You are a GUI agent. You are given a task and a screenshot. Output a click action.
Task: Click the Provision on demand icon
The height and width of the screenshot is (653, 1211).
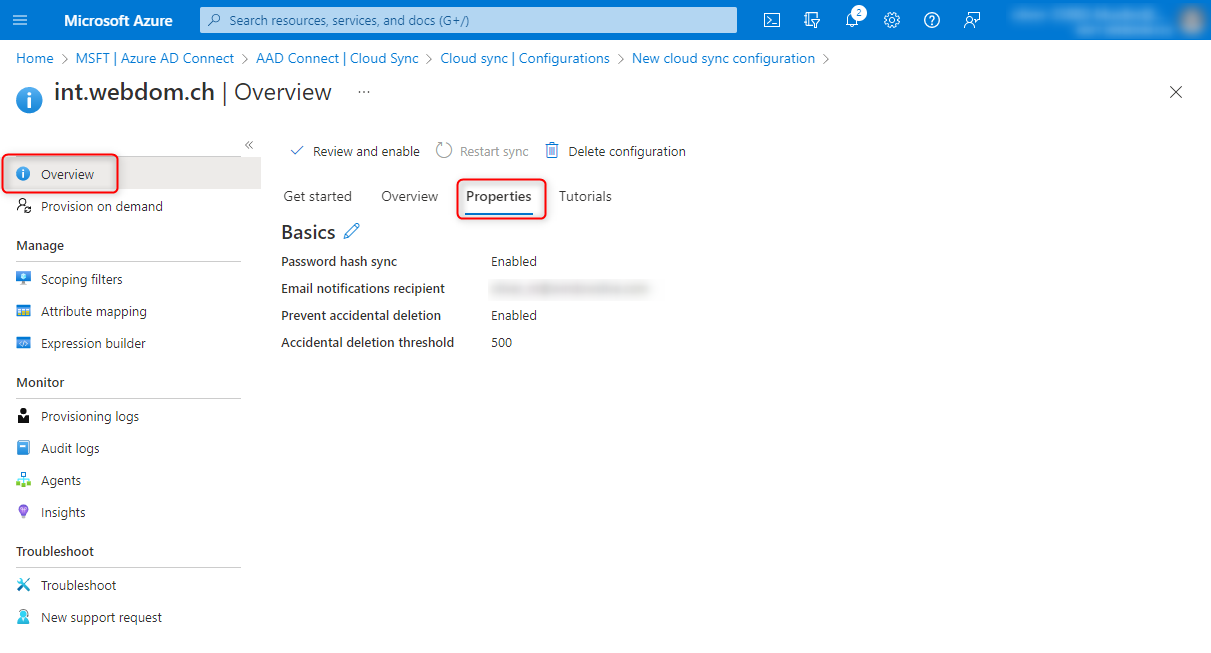[24, 206]
